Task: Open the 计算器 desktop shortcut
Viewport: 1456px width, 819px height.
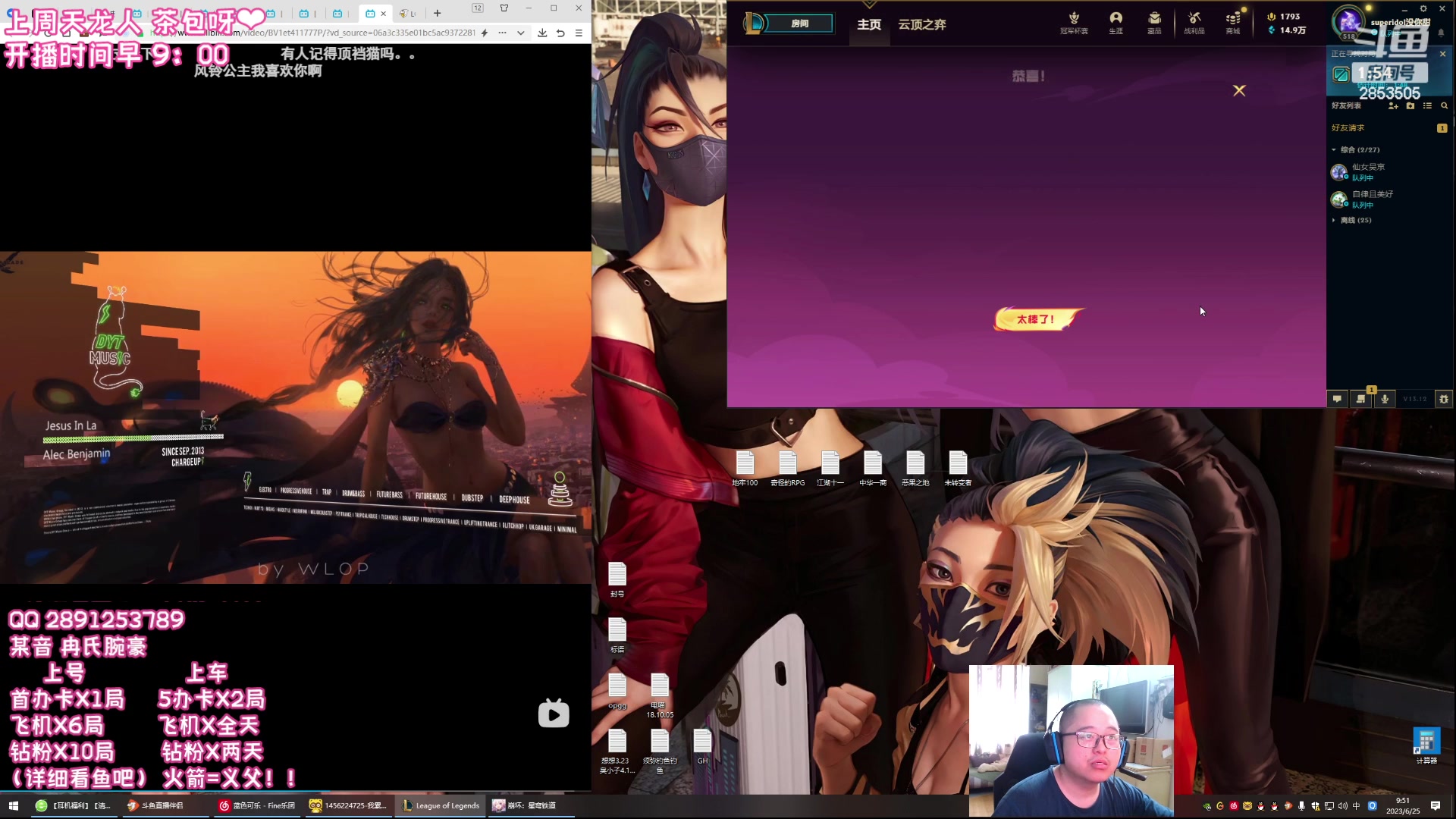Action: pos(1426,746)
